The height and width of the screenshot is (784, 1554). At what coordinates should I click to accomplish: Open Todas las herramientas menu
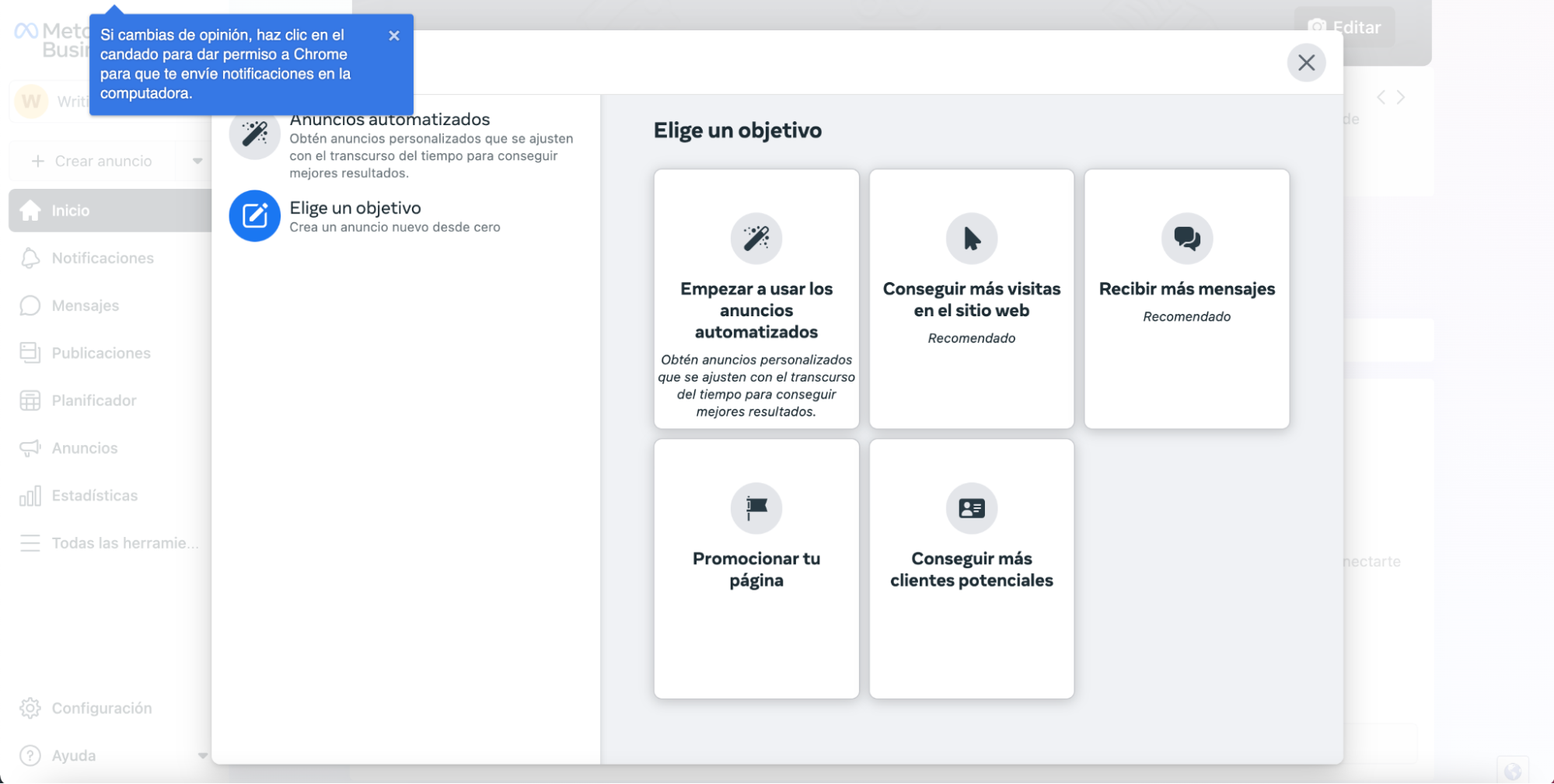(x=110, y=543)
